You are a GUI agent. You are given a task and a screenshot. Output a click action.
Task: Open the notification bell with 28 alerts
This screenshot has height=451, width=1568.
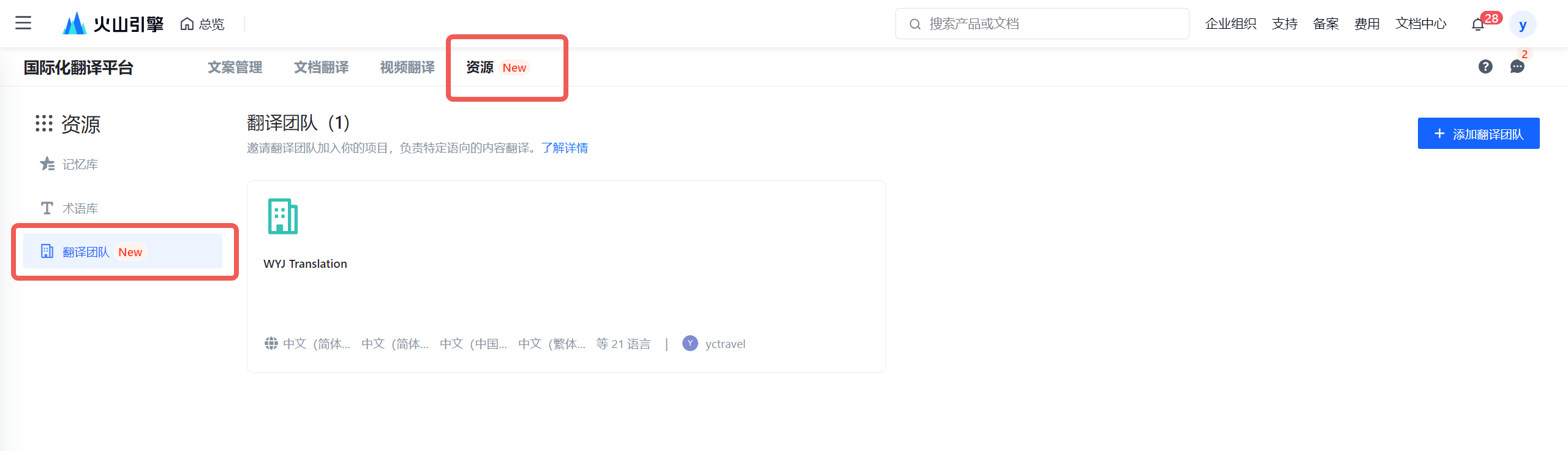[1478, 25]
